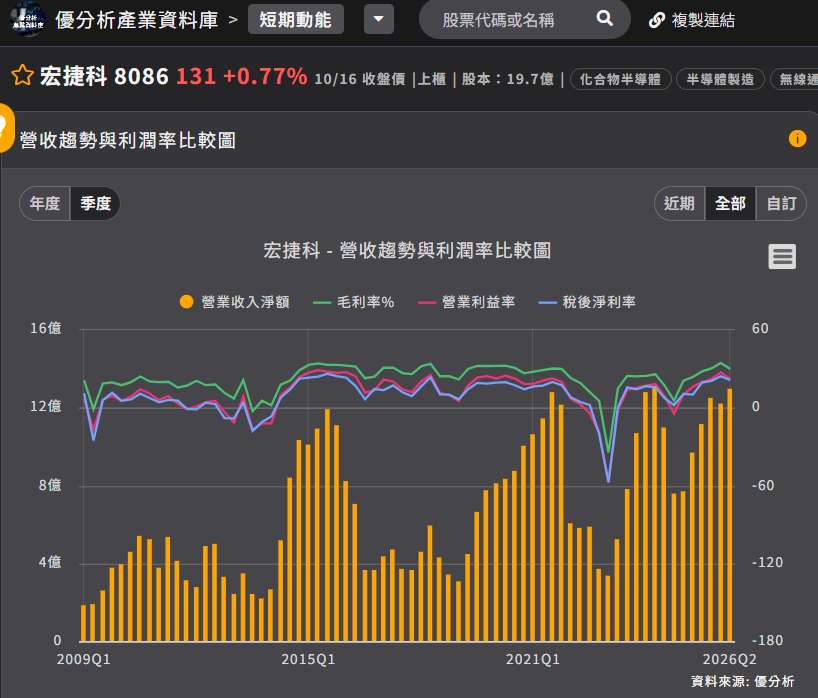Click the 資料來源: 優分析 credit text
This screenshot has height=698, width=818.
742,681
